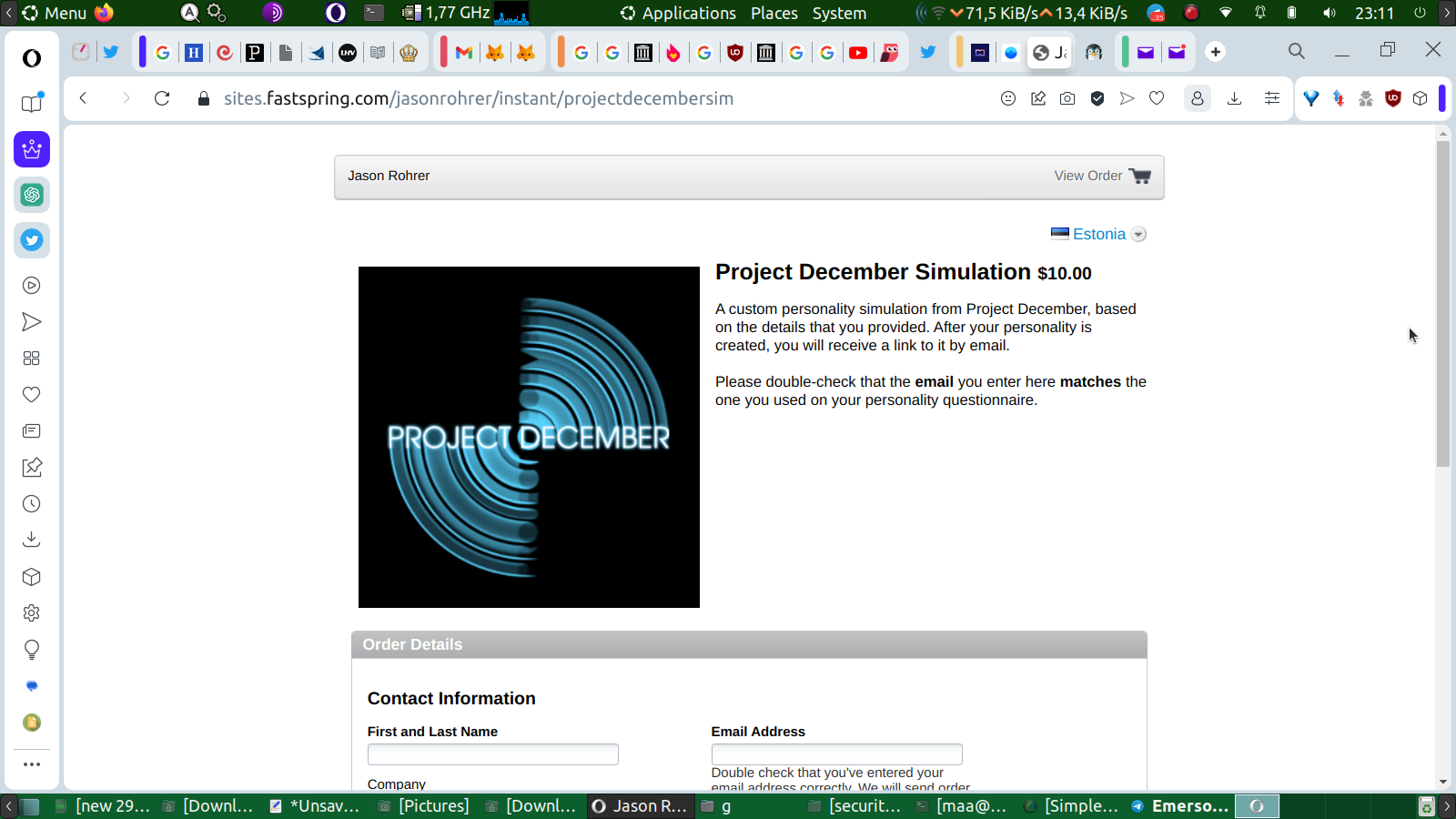
Task: Open the profile account icon
Action: coord(1198,98)
